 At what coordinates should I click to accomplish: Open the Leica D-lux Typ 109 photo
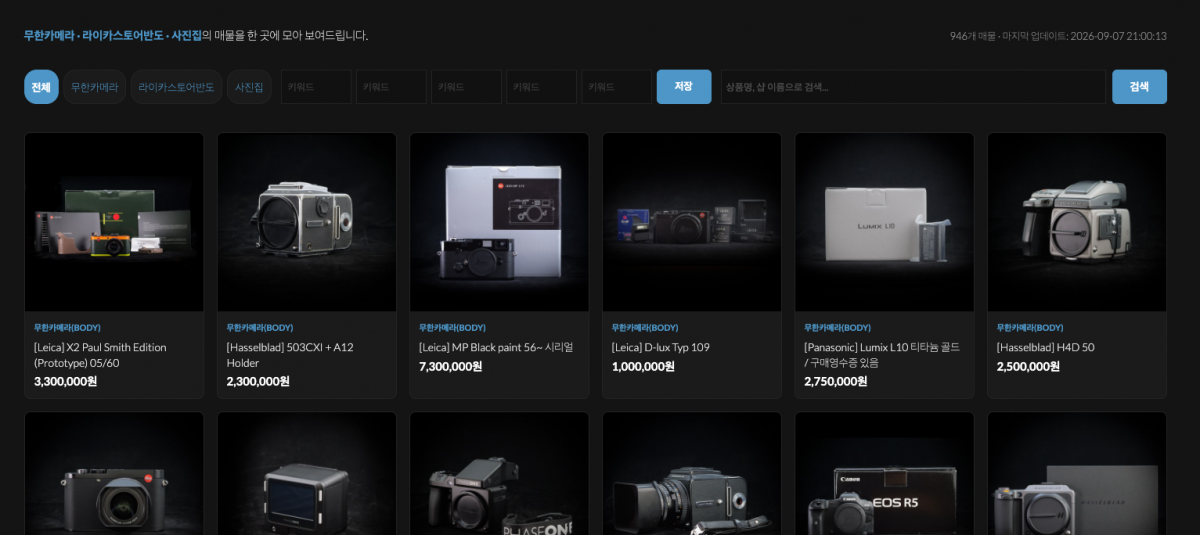[x=692, y=222]
